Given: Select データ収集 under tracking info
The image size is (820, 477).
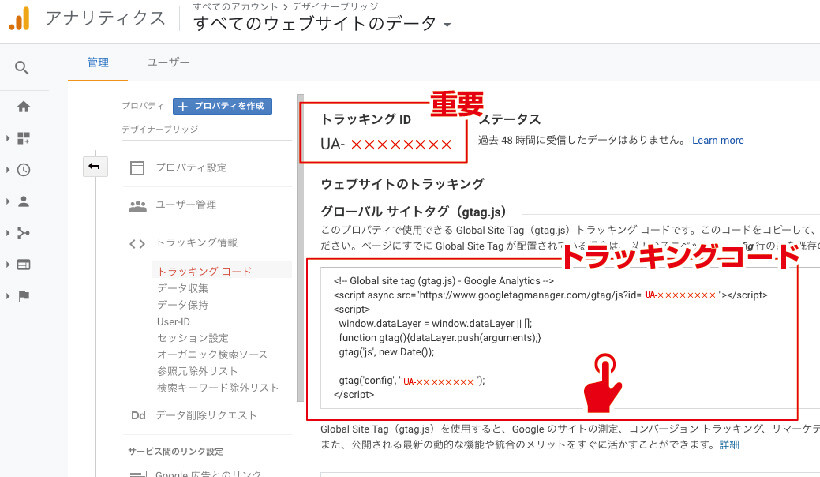Looking at the screenshot, I should point(183,288).
